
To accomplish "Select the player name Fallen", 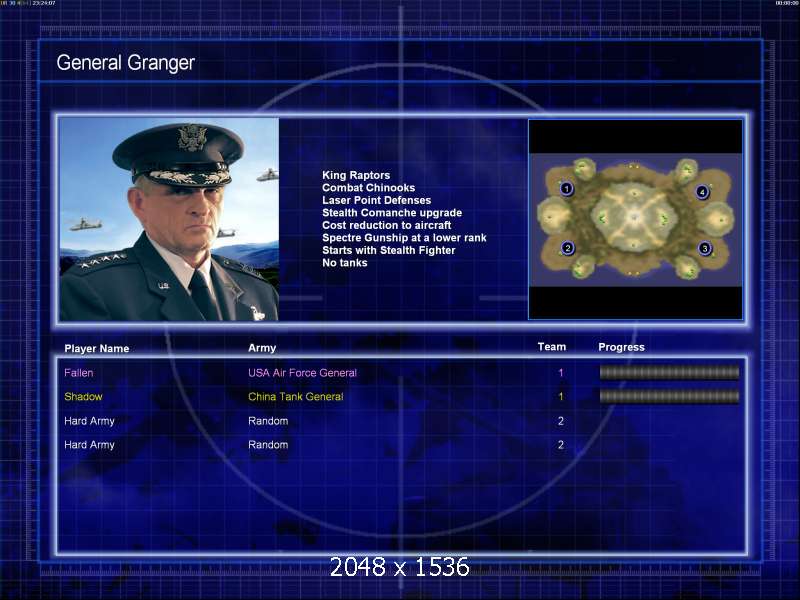I will (79, 373).
